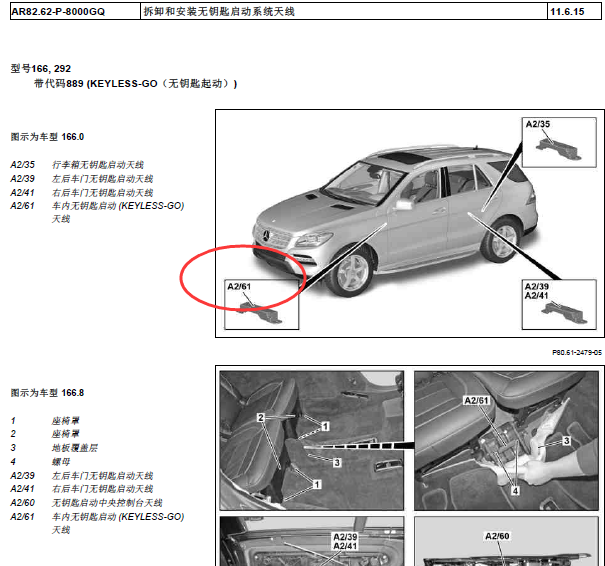The image size is (605, 566).
Task: Click the A2/39 A2/41 antenna callout box in the car diagram
Action: tap(559, 304)
